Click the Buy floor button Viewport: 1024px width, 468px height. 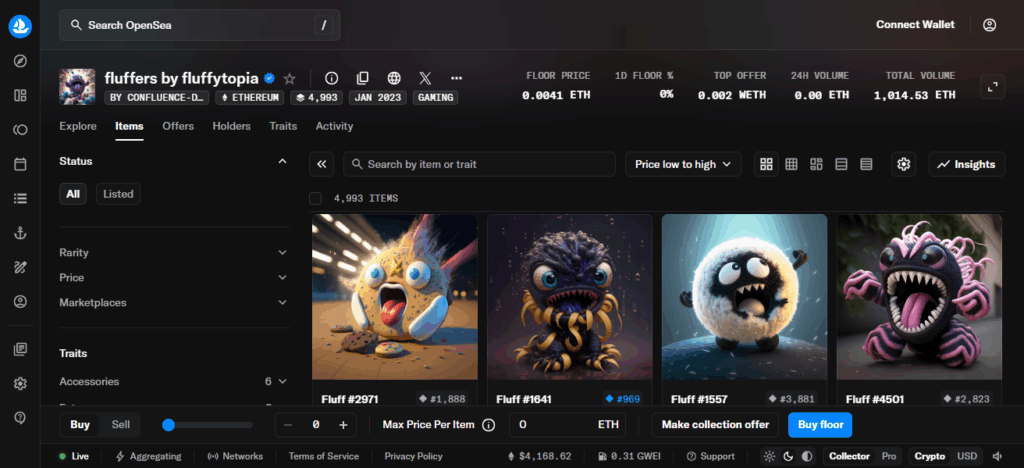tap(820, 425)
